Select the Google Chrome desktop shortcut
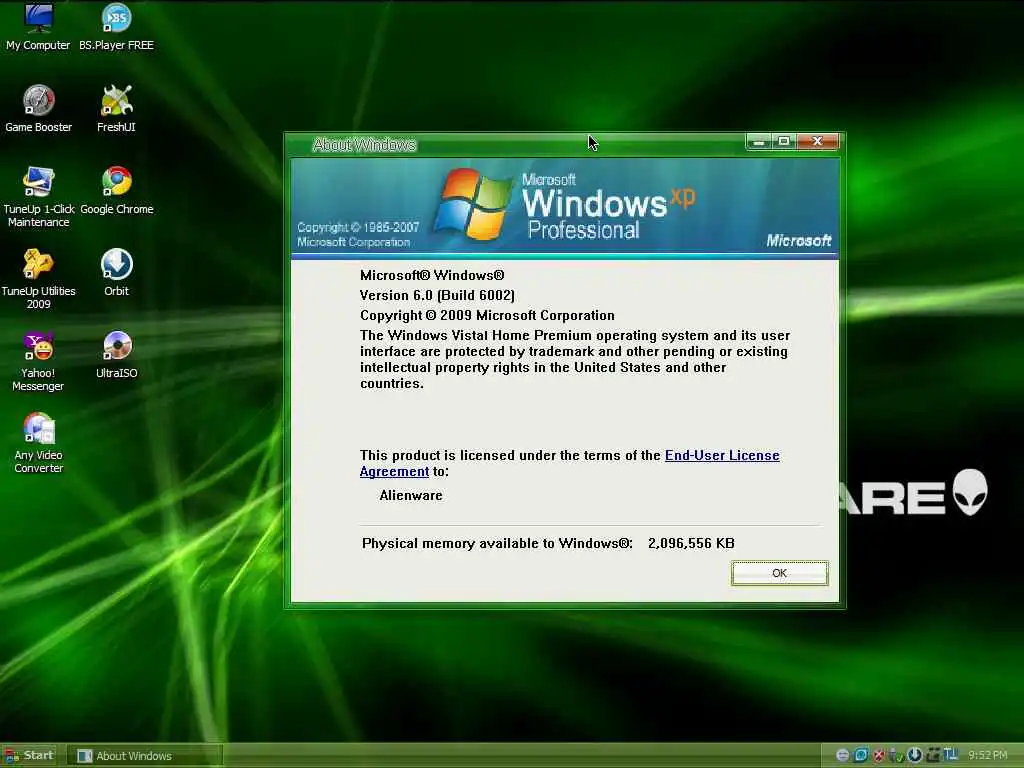 116,191
